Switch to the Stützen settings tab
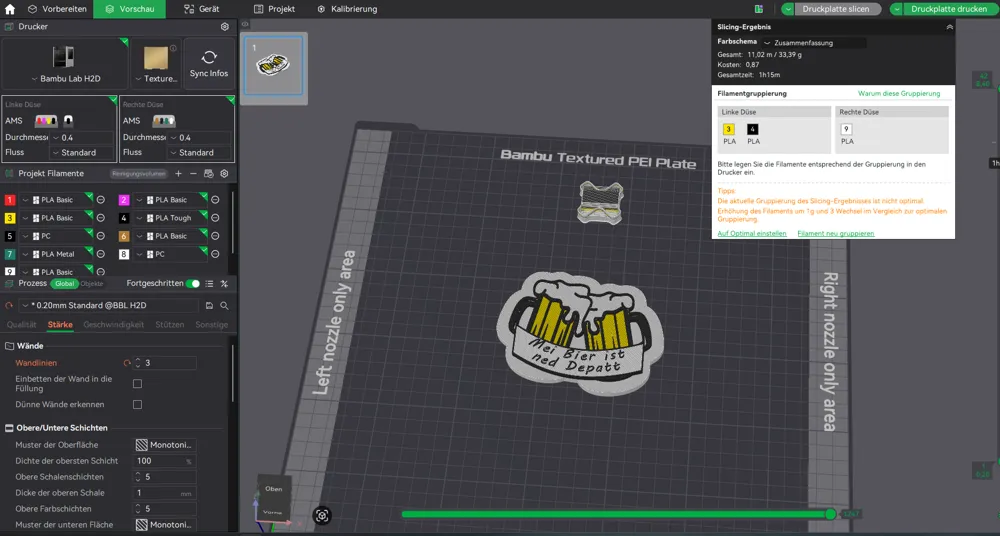 (x=170, y=325)
